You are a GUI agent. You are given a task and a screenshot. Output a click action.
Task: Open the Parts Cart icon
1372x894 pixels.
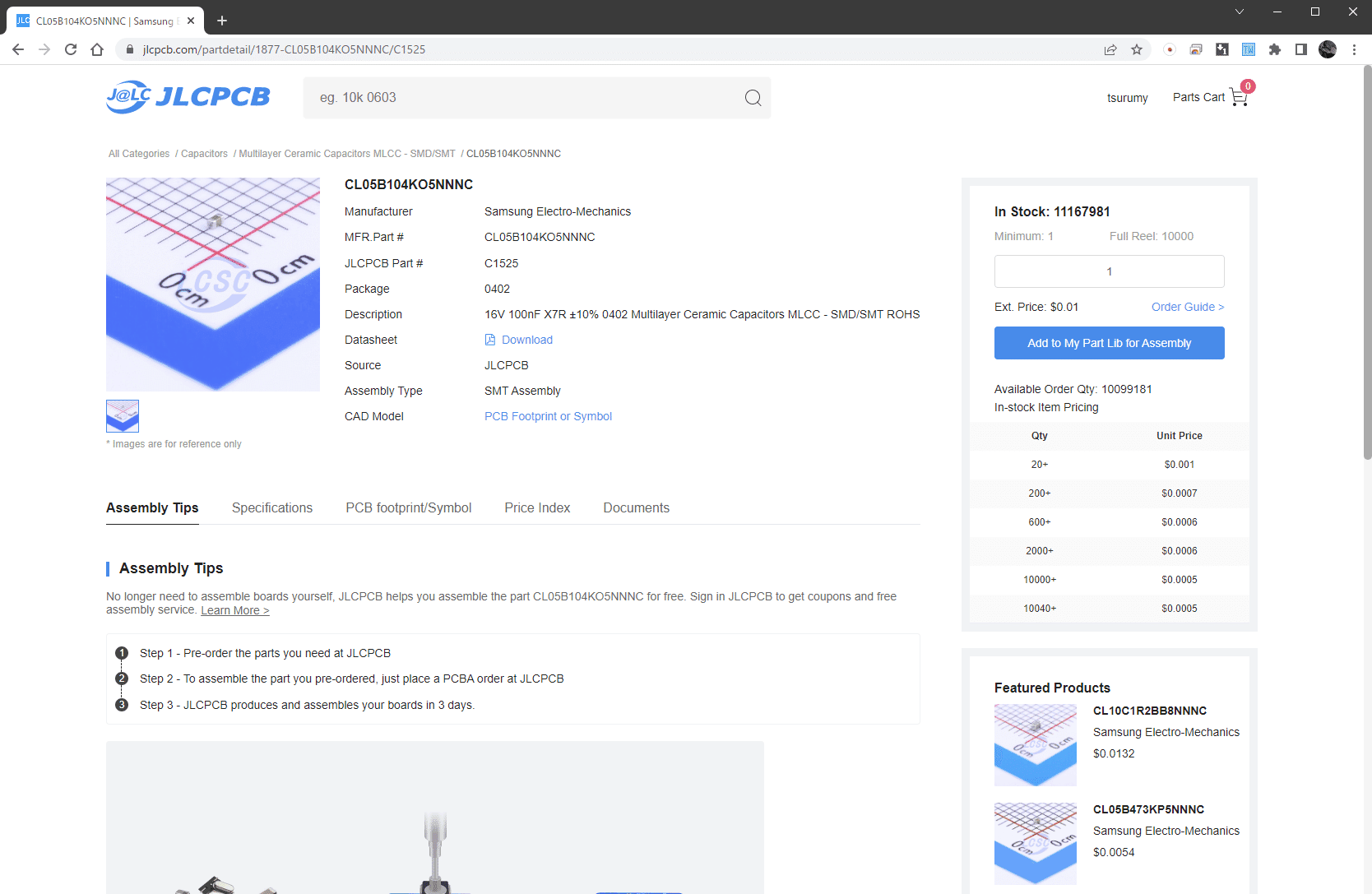point(1240,95)
